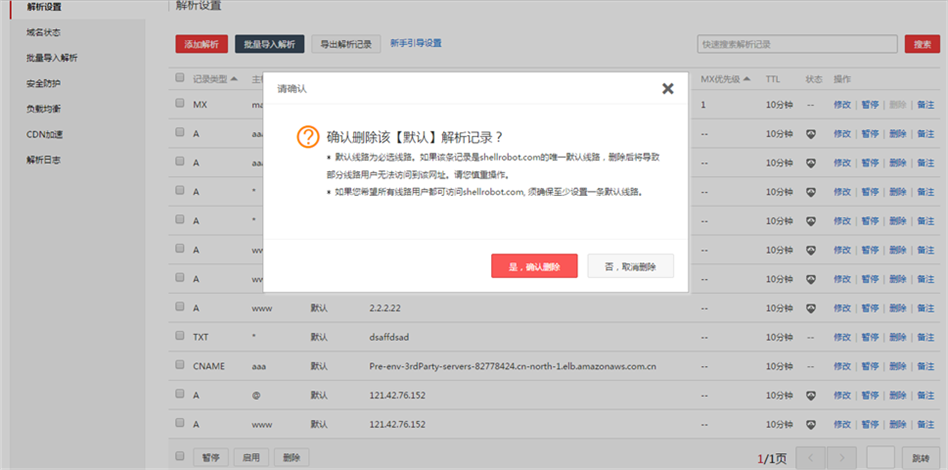Viewport: 948px width, 470px height.
Task: Click the next page arrow
Action: click(x=841, y=457)
